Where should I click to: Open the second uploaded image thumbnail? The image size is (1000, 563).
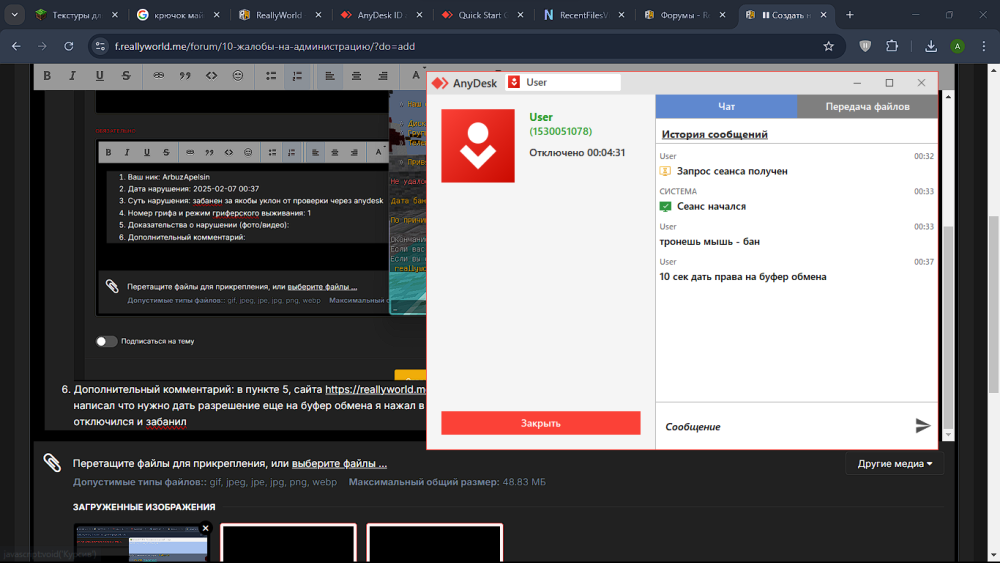(x=288, y=543)
